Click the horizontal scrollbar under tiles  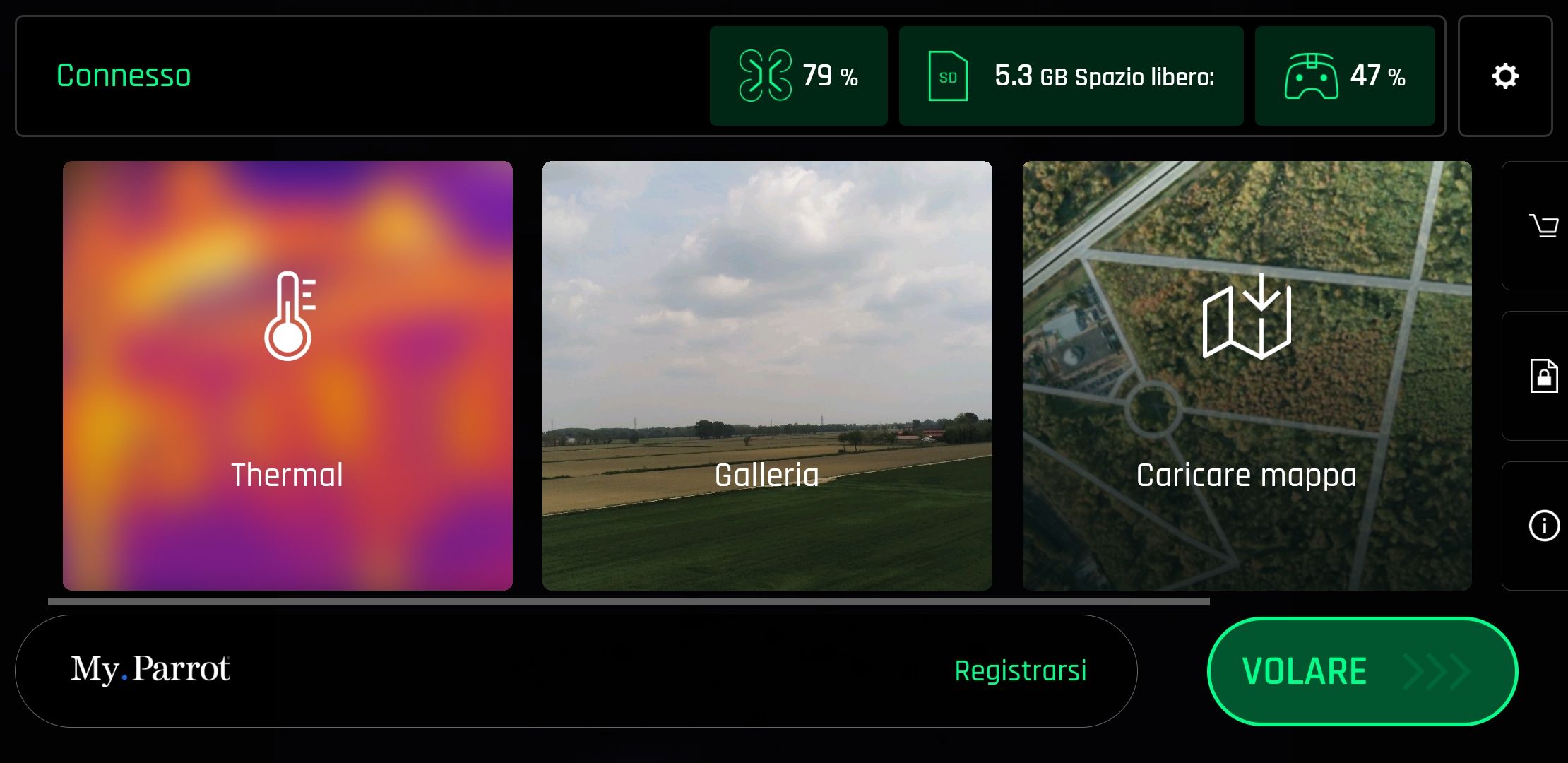coord(629,602)
